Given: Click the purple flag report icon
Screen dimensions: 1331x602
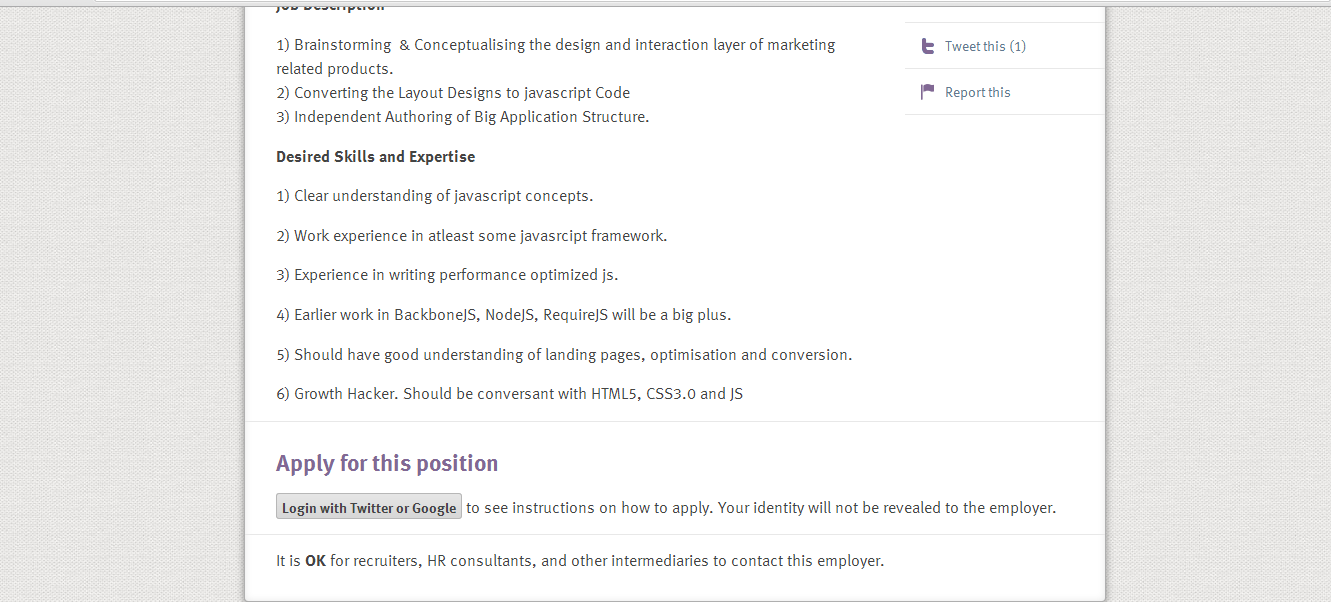Looking at the screenshot, I should tap(928, 92).
